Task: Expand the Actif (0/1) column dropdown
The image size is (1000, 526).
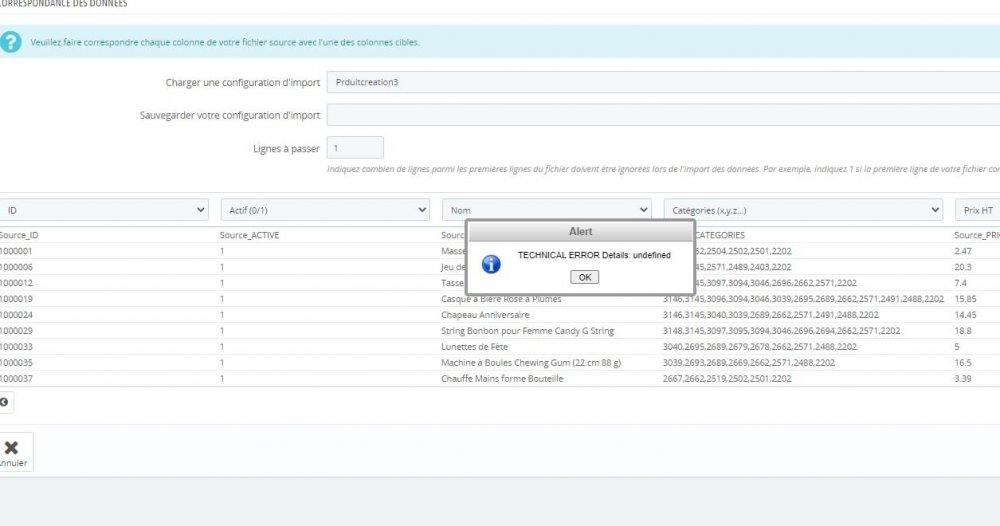Action: 325,210
